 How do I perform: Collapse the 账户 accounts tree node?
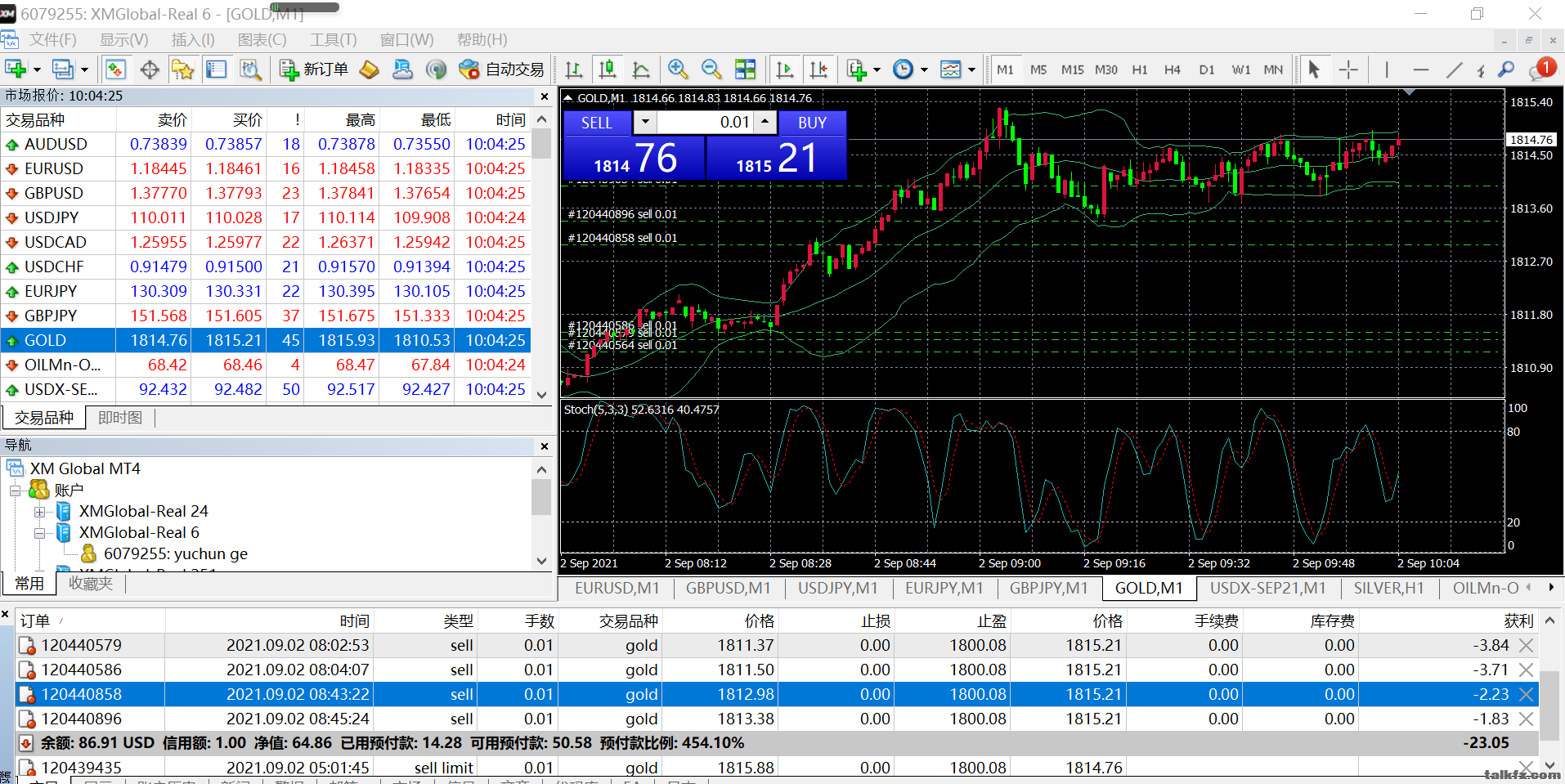pos(15,491)
